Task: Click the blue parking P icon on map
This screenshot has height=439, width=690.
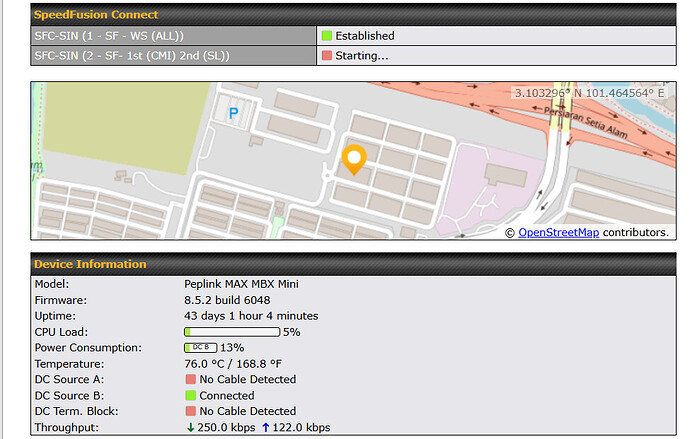Action: tap(233, 113)
